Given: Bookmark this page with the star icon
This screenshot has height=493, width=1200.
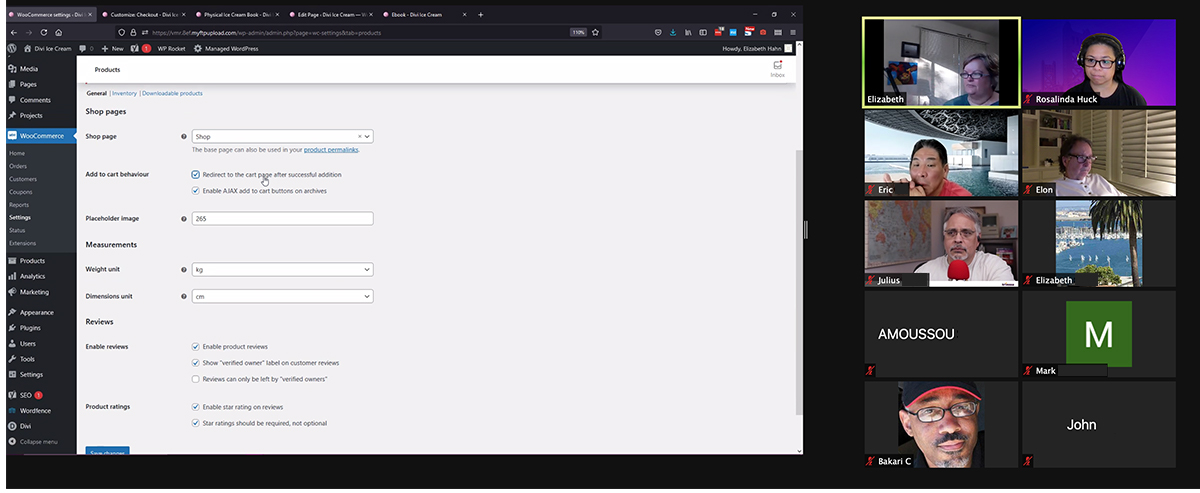Looking at the screenshot, I should click(596, 32).
